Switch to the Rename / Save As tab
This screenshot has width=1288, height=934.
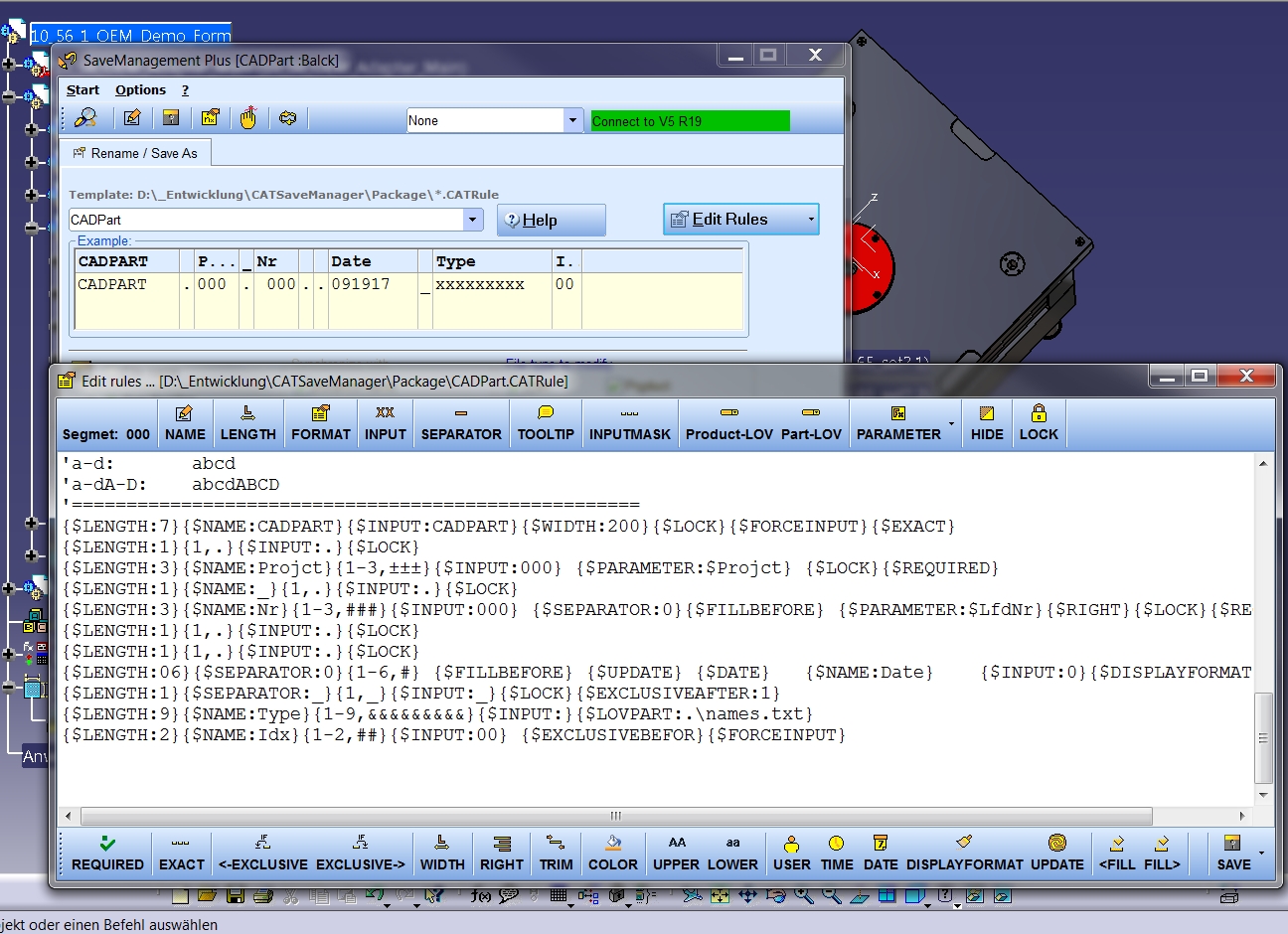(x=135, y=153)
